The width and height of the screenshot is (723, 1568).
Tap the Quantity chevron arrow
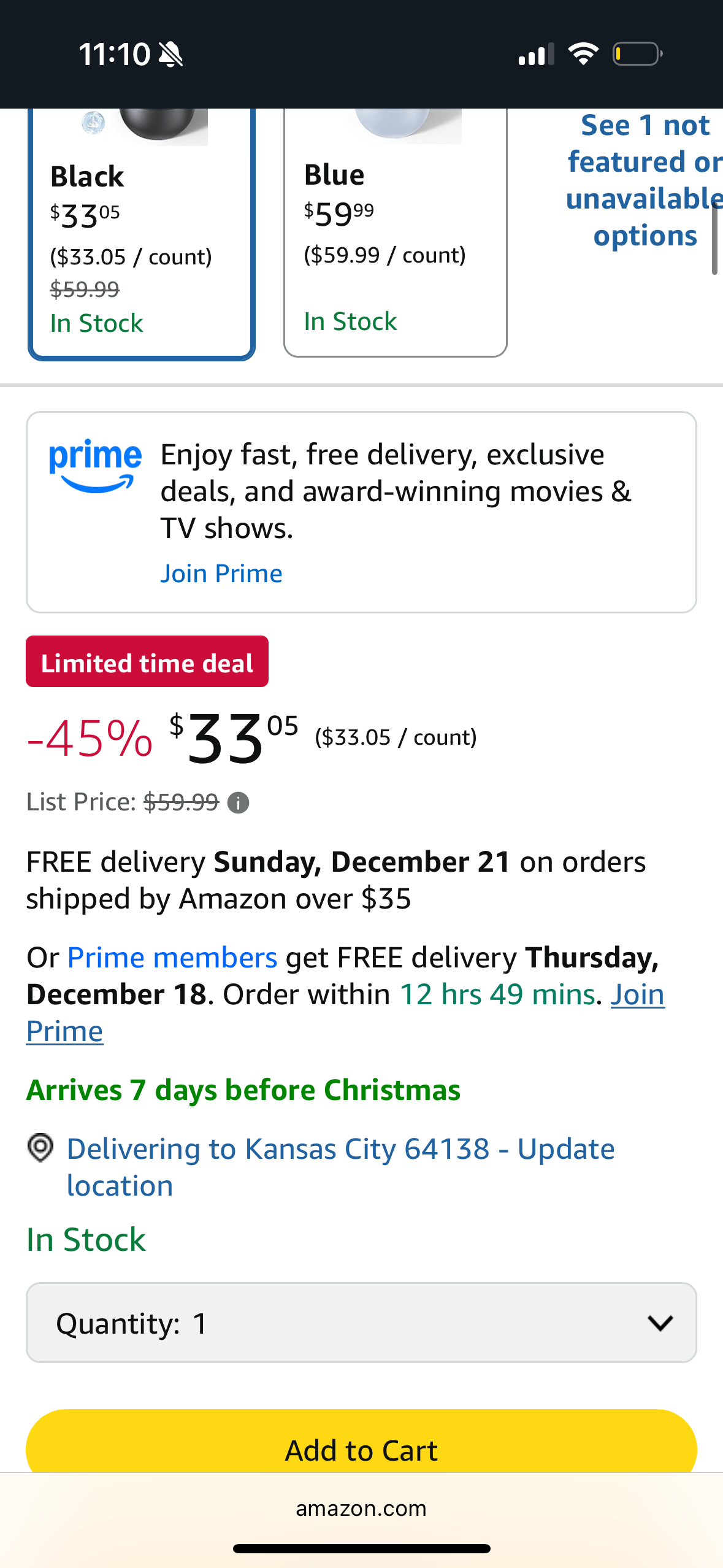pyautogui.click(x=660, y=1323)
